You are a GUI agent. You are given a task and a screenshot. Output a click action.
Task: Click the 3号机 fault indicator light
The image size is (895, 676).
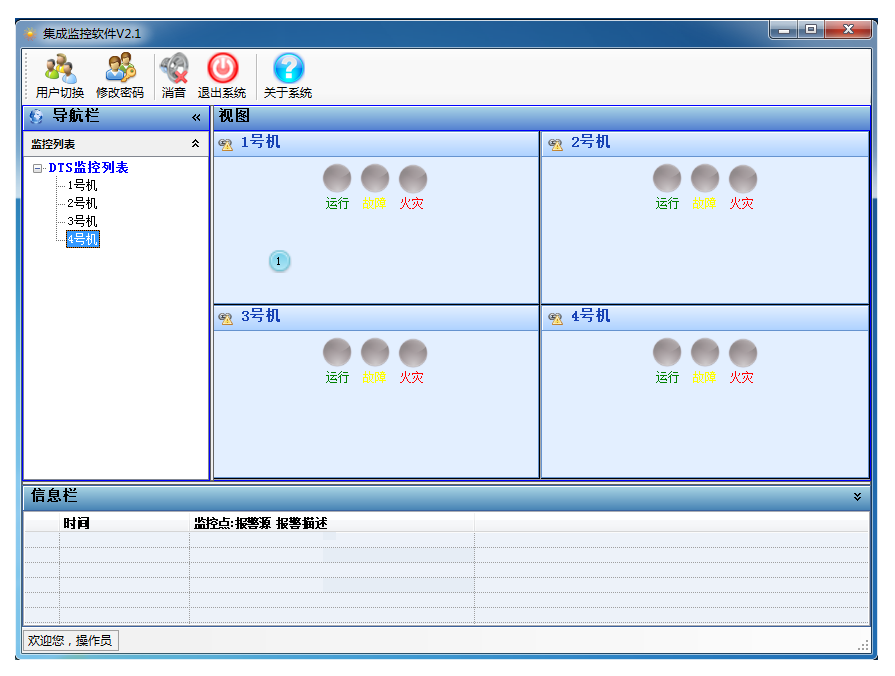tap(374, 353)
